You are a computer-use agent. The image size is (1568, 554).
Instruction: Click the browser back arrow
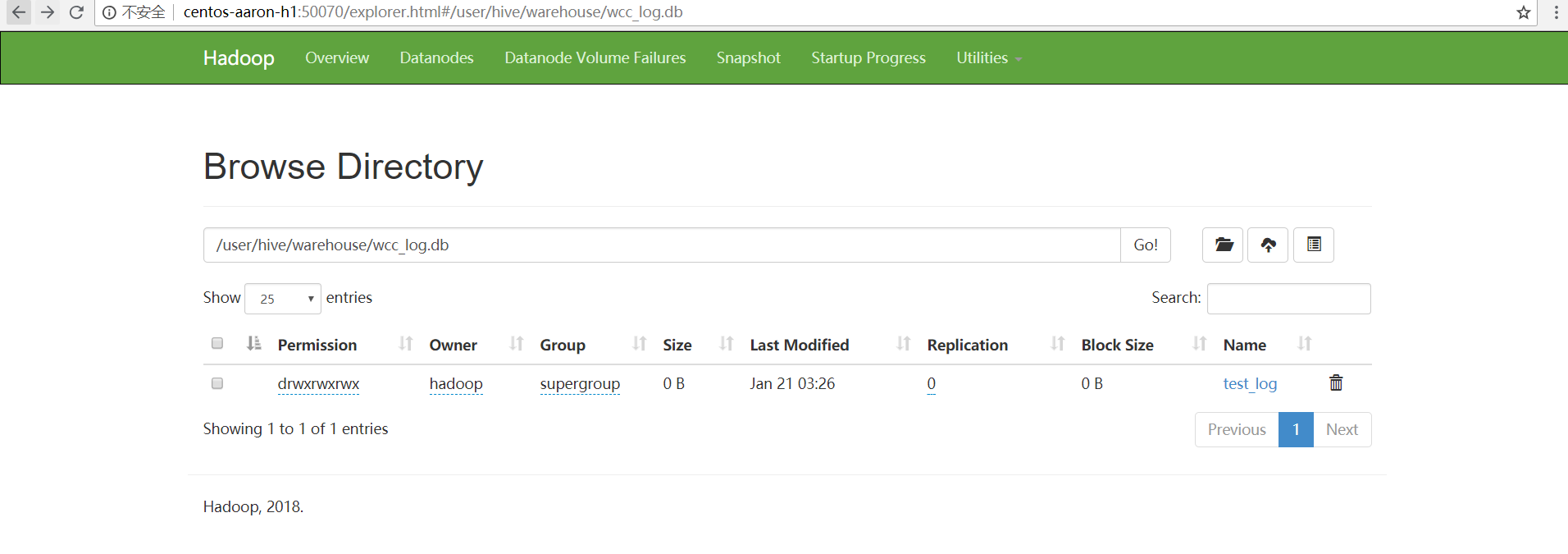[x=18, y=12]
